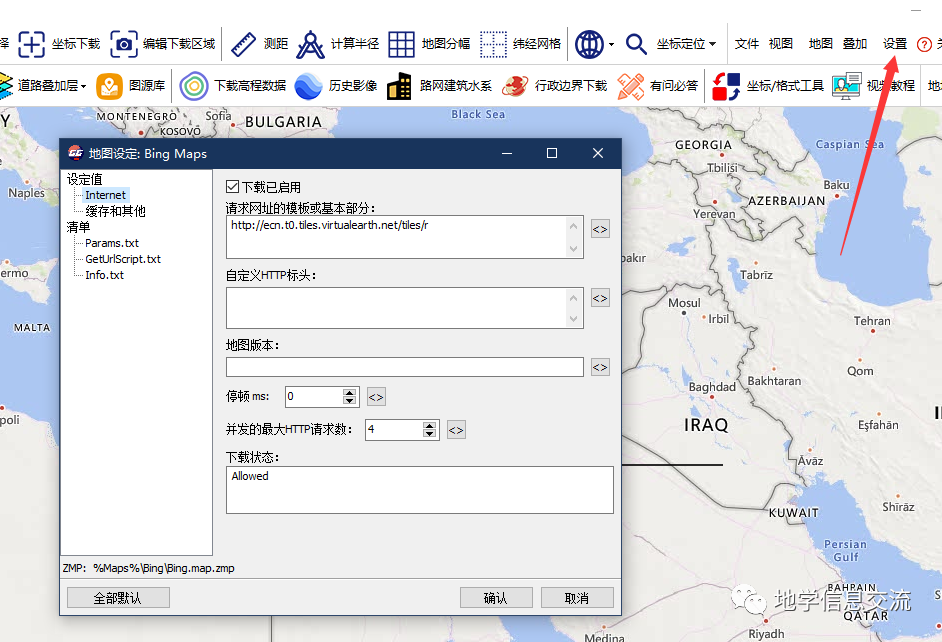Toggle the 地图分幅 grid icon
The height and width of the screenshot is (642, 942).
[x=401, y=44]
